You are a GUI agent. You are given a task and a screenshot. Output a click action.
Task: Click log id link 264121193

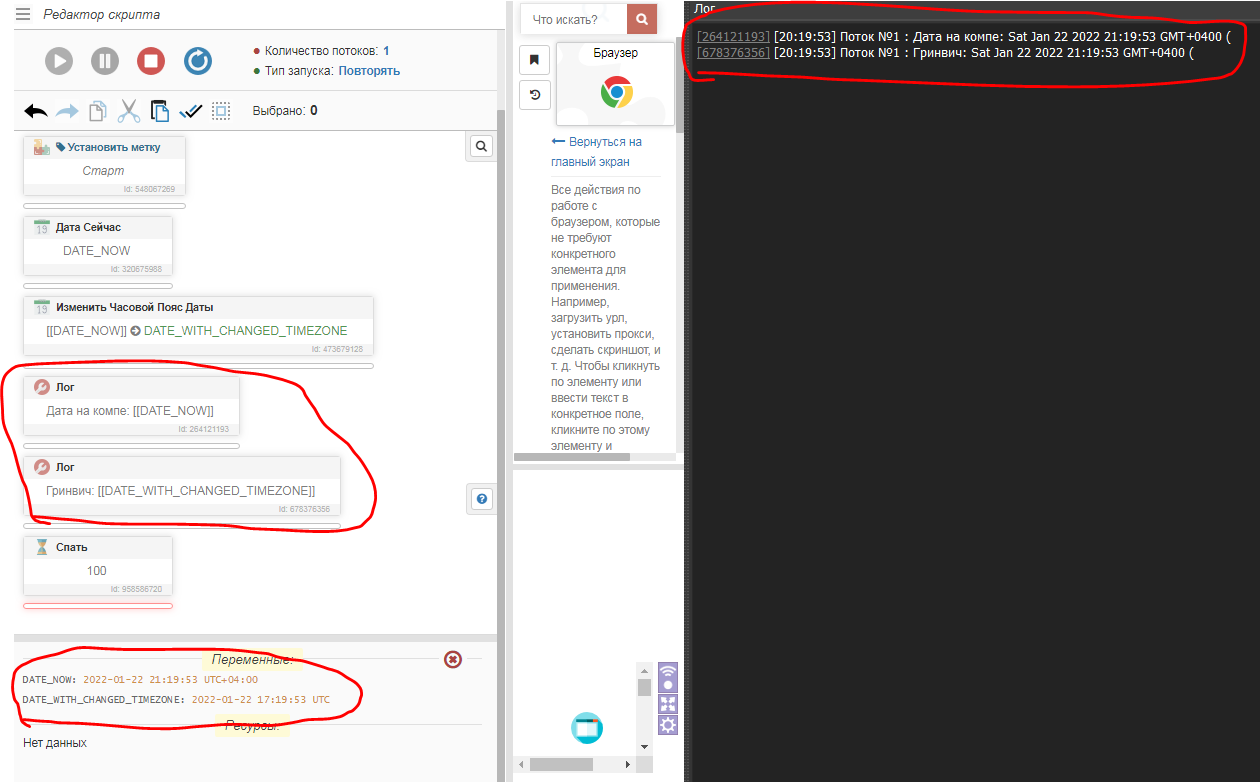733,37
